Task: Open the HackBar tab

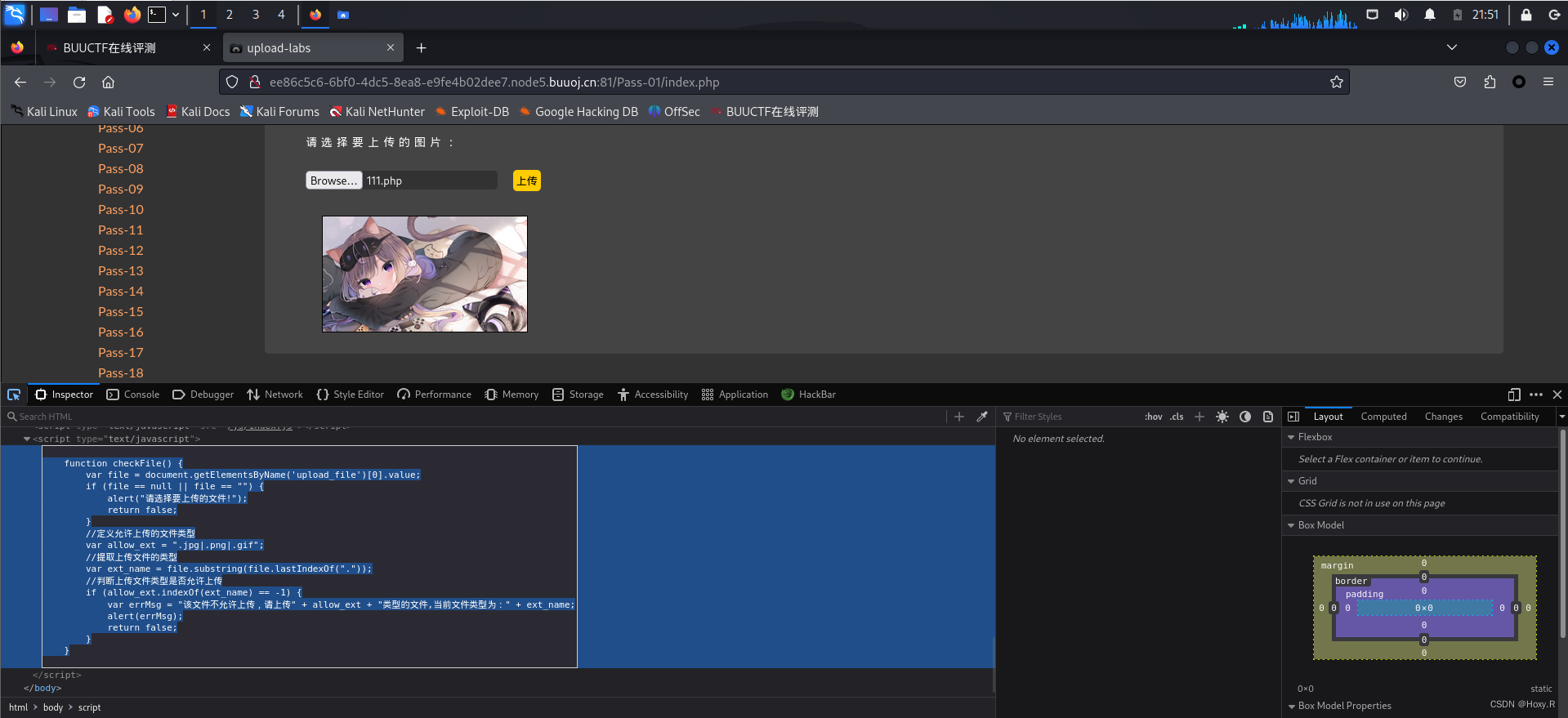Action: (x=808, y=395)
